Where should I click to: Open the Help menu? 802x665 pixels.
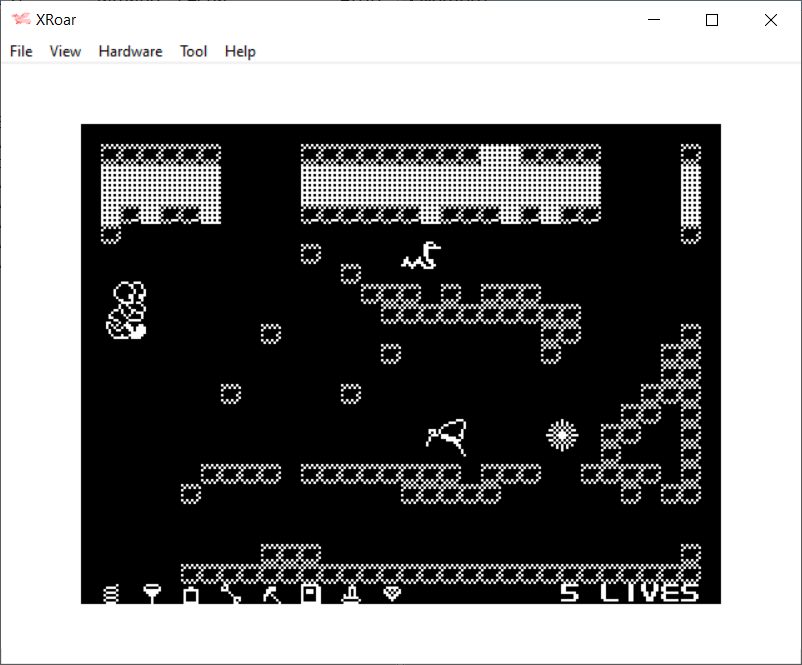tap(240, 51)
